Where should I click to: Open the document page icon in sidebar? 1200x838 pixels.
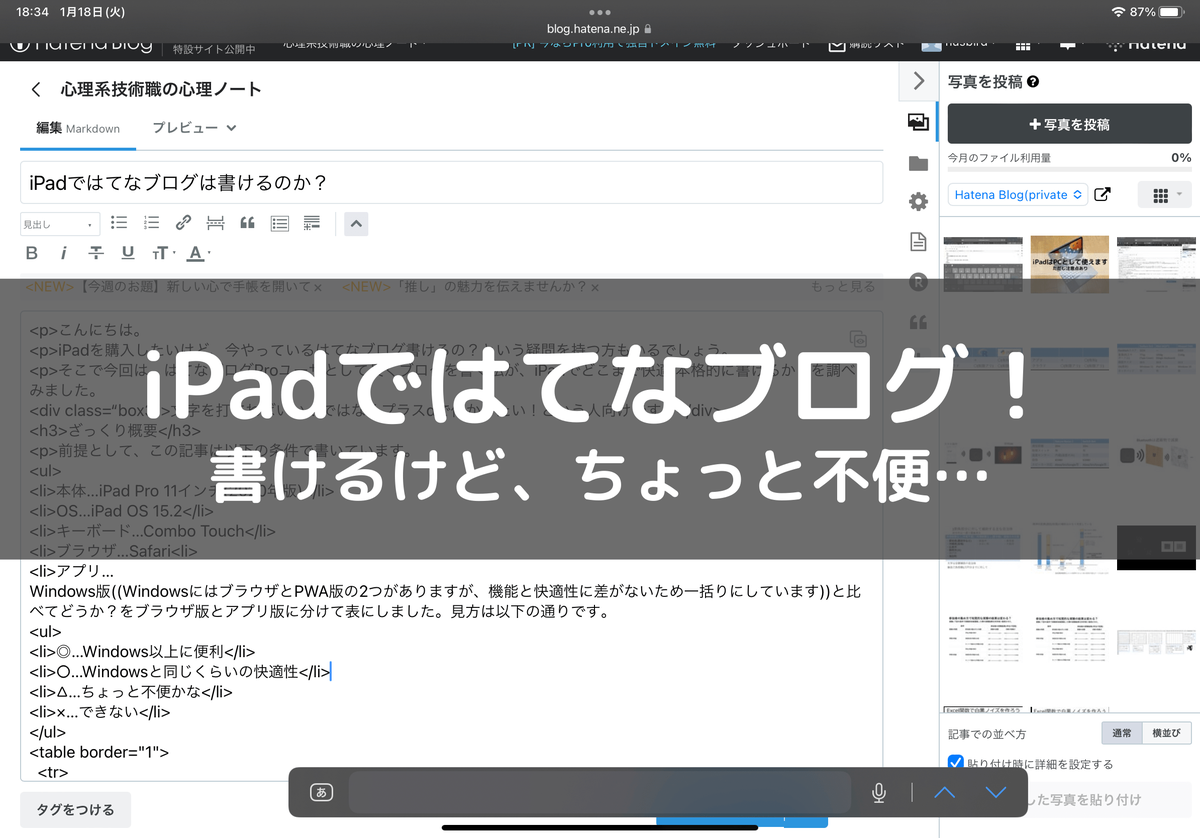(918, 242)
